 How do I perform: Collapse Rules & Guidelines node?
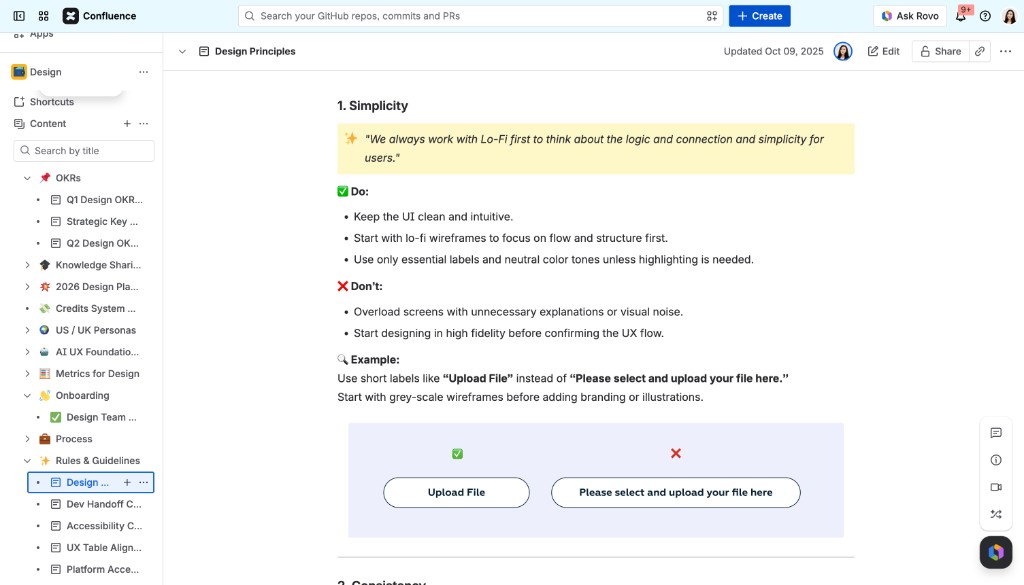click(27, 461)
